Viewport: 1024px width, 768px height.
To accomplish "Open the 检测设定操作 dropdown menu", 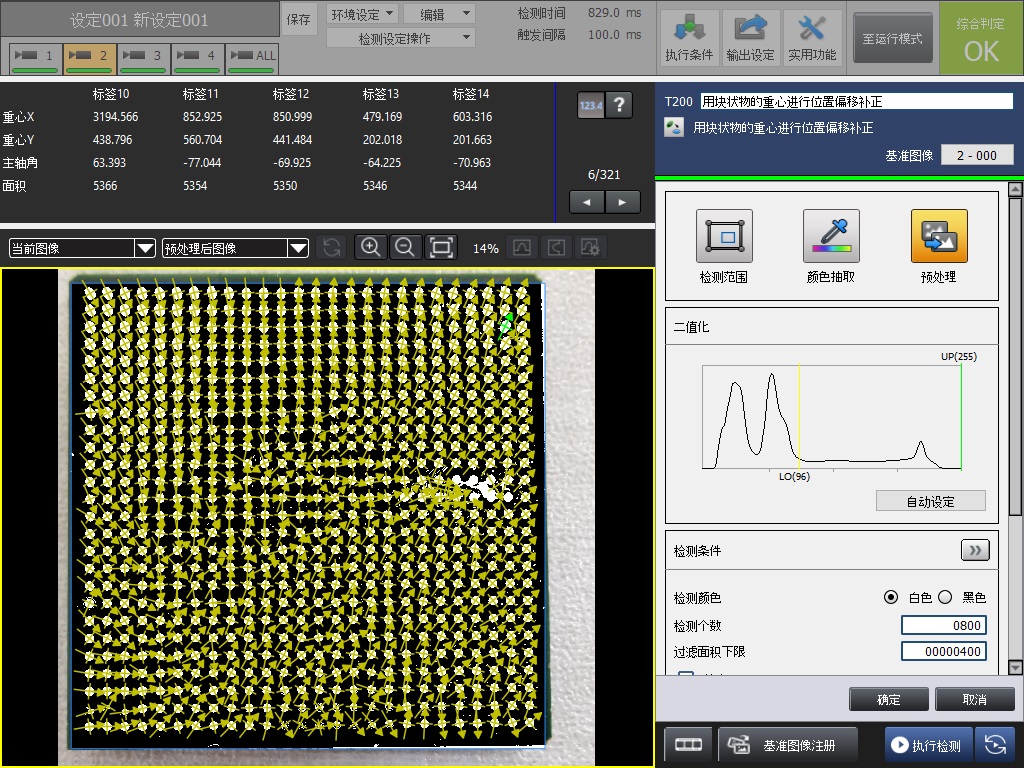I will coord(401,38).
